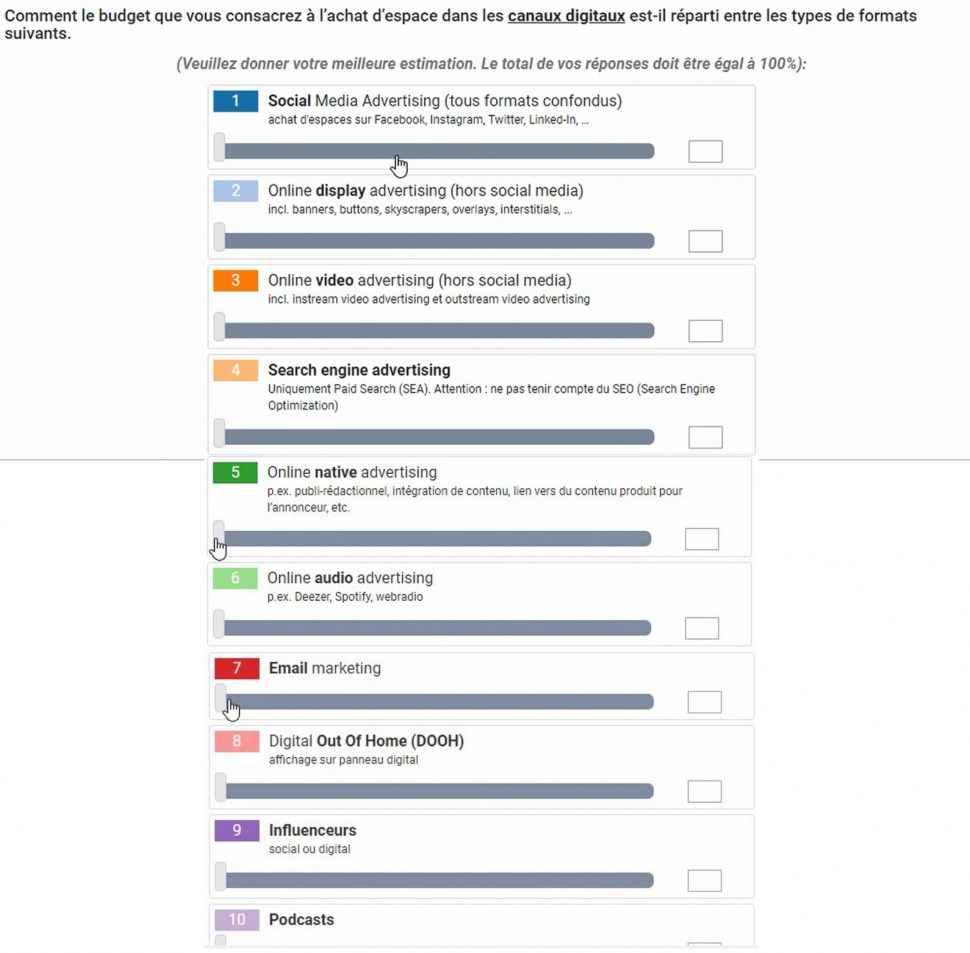Click the light orange number 4 badge
The image size is (970, 953).
[x=236, y=370]
